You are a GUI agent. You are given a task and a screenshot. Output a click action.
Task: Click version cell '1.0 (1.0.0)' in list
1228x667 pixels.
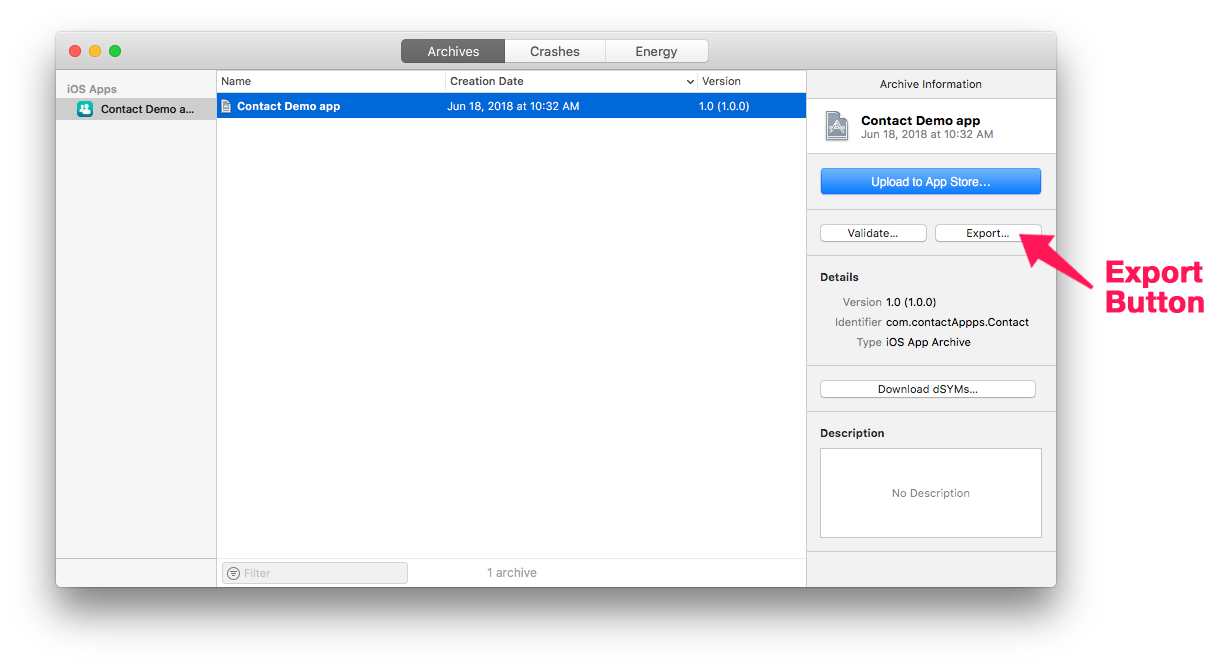point(724,106)
